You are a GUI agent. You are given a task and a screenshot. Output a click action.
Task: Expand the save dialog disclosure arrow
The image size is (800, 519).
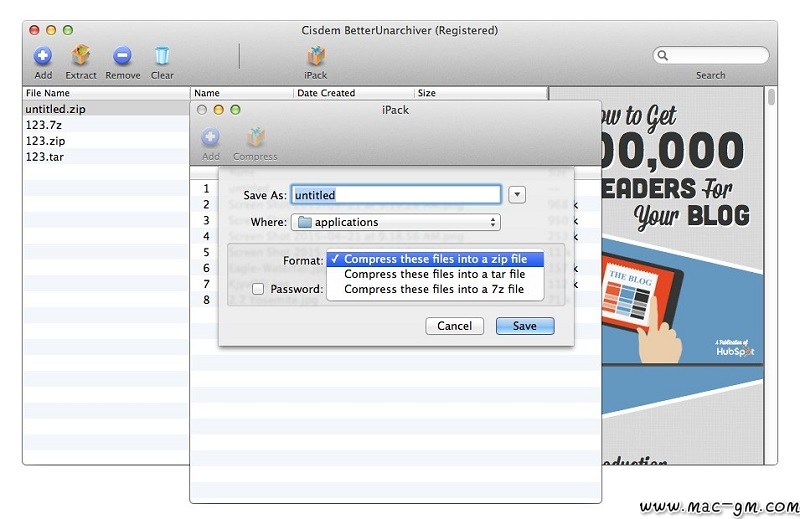517,195
